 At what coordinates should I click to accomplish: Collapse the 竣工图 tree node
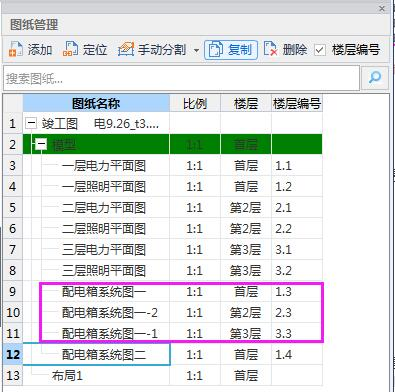pos(31,124)
